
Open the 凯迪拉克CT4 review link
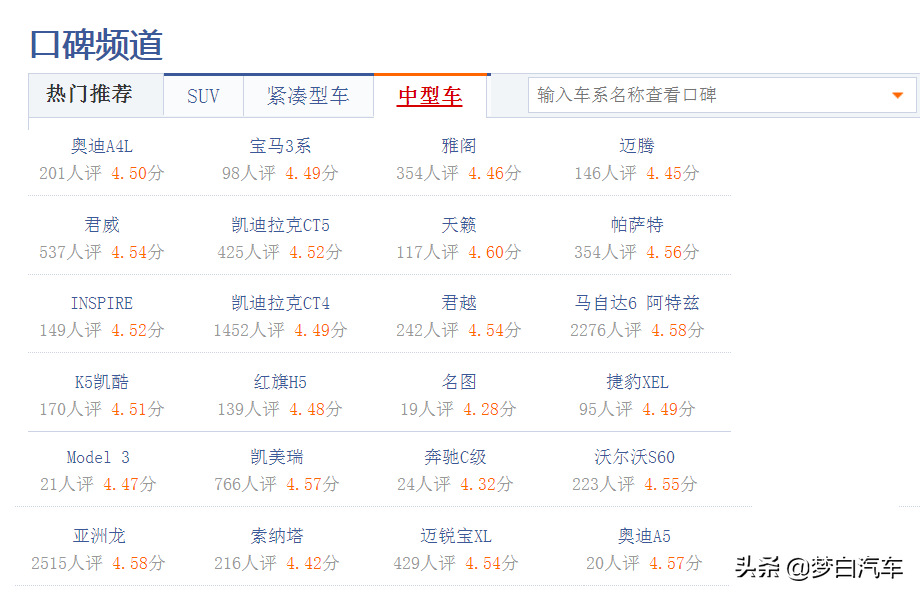[280, 303]
